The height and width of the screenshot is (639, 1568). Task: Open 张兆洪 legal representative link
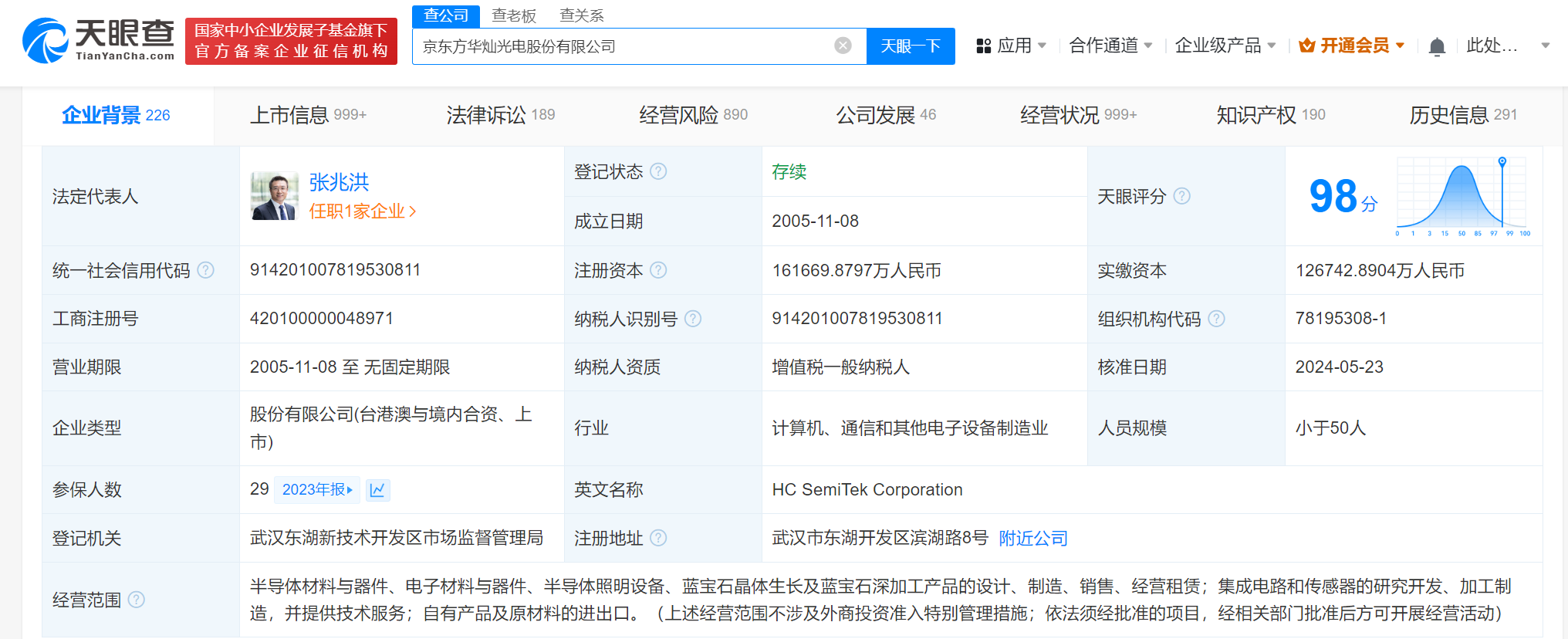click(x=339, y=182)
